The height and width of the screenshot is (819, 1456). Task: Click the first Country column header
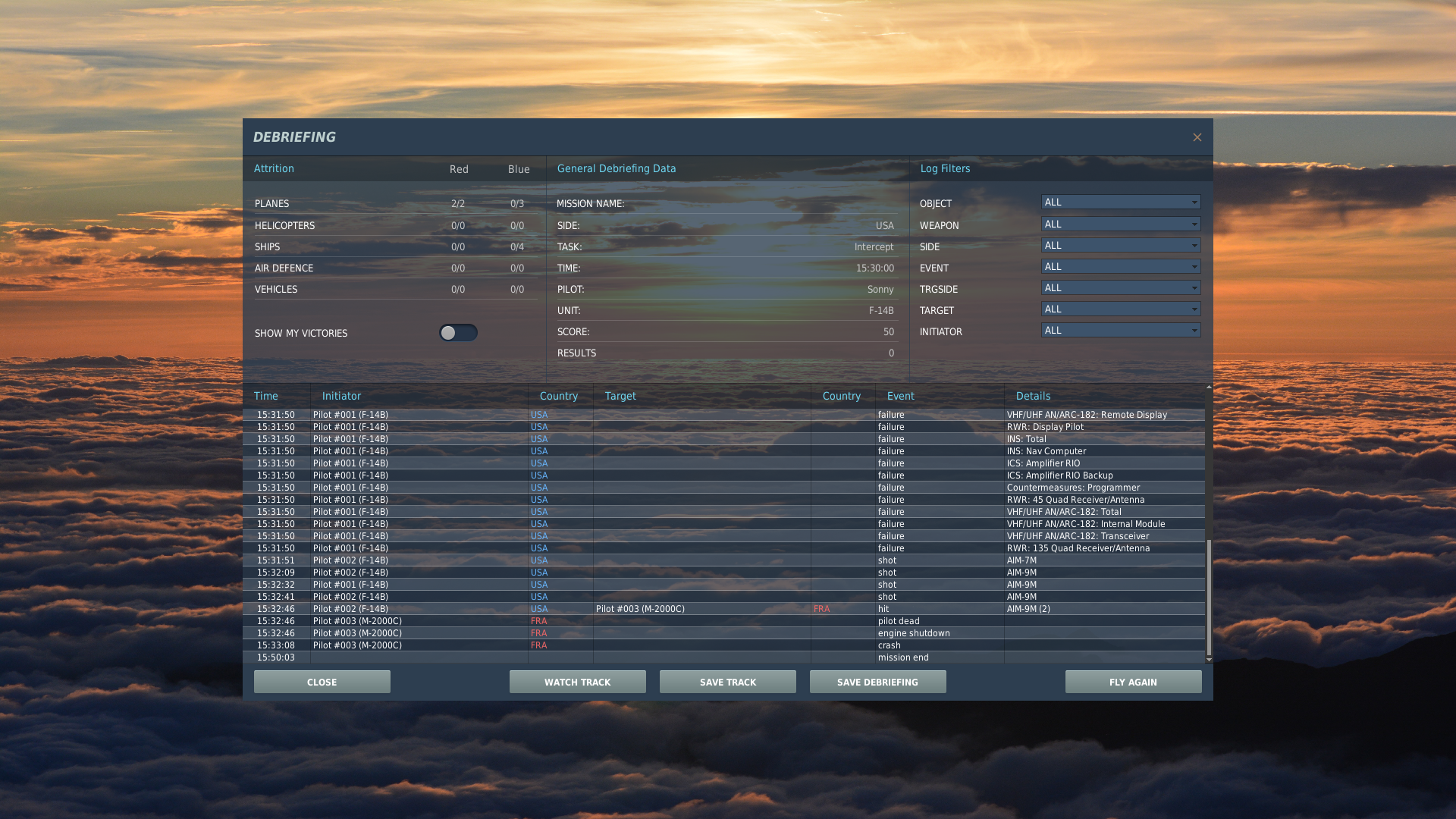(559, 396)
